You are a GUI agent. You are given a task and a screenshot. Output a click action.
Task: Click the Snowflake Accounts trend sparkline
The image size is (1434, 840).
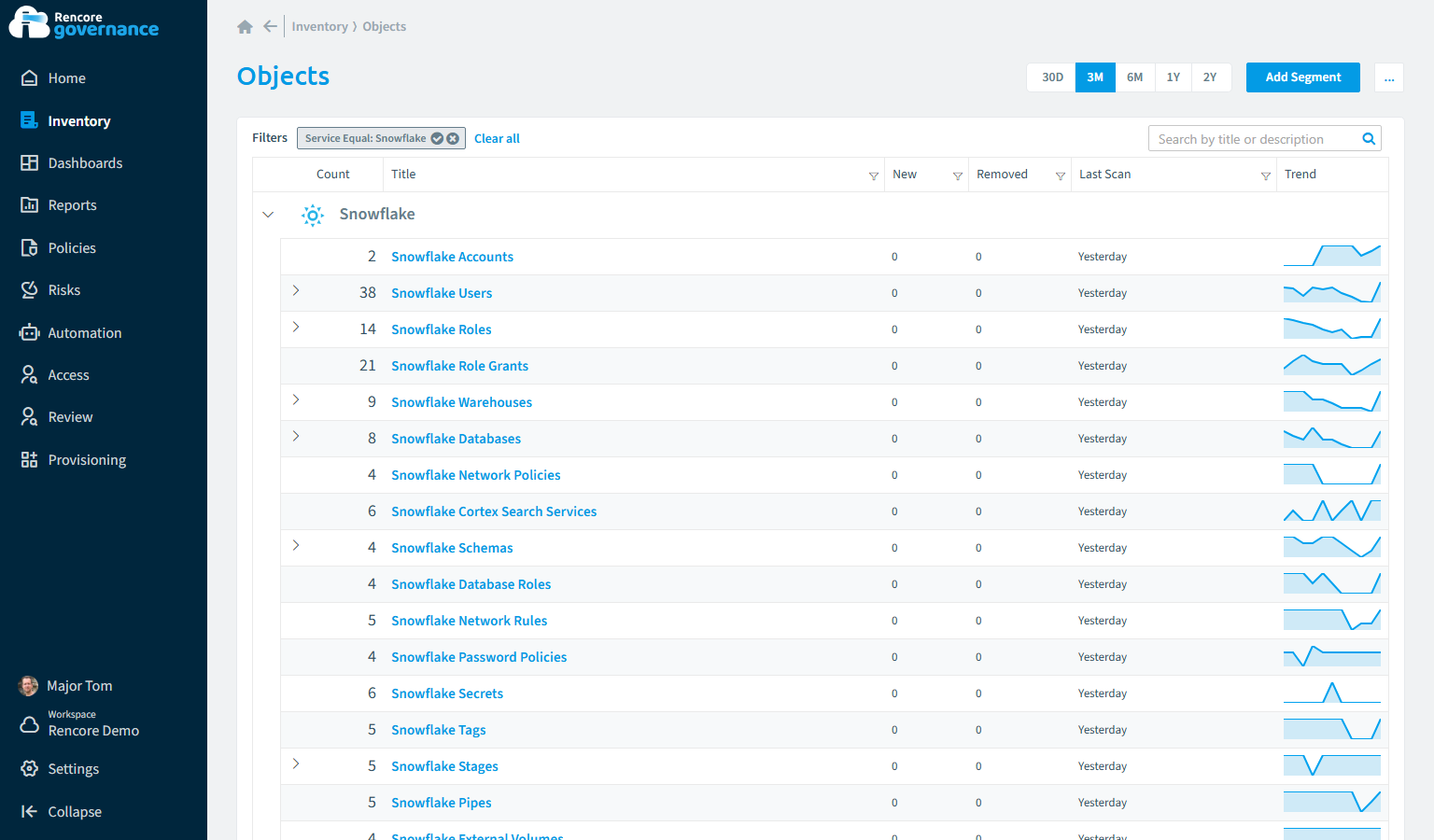[1332, 256]
